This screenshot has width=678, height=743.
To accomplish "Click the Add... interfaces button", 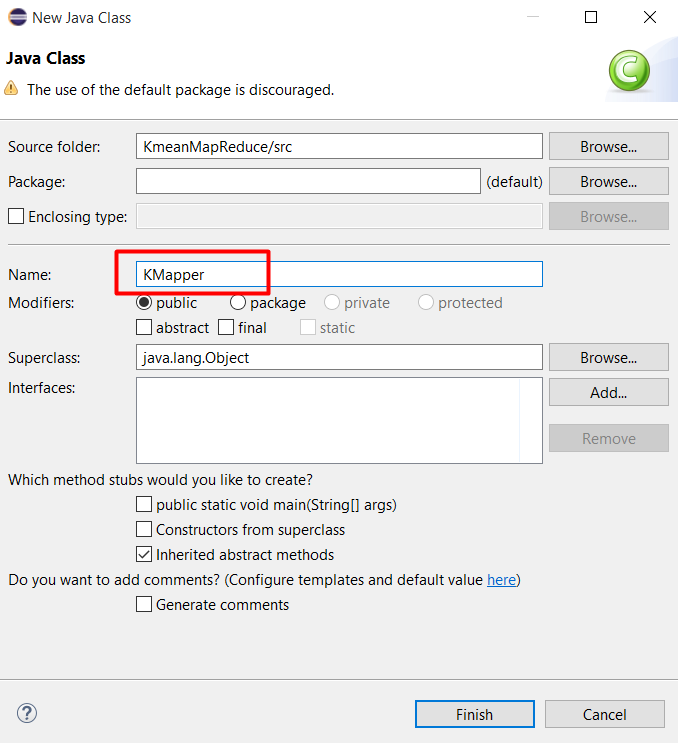I will pyautogui.click(x=608, y=392).
